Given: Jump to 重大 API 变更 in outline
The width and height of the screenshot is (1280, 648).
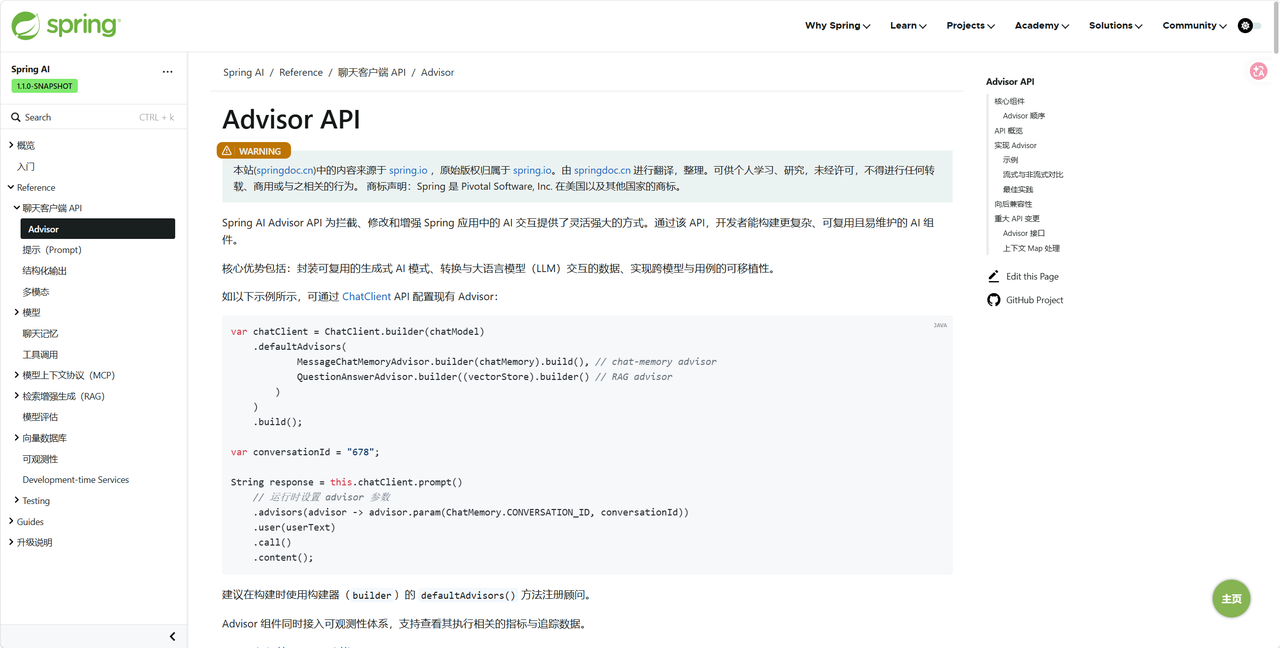Looking at the screenshot, I should (x=1017, y=219).
